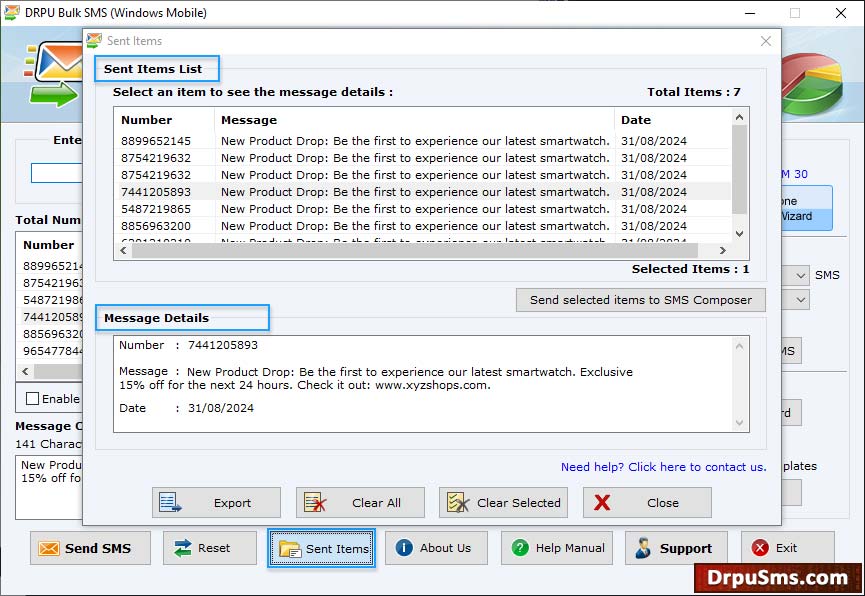
Task: Click the Message Details pane scroll down arrow
Action: 739,423
